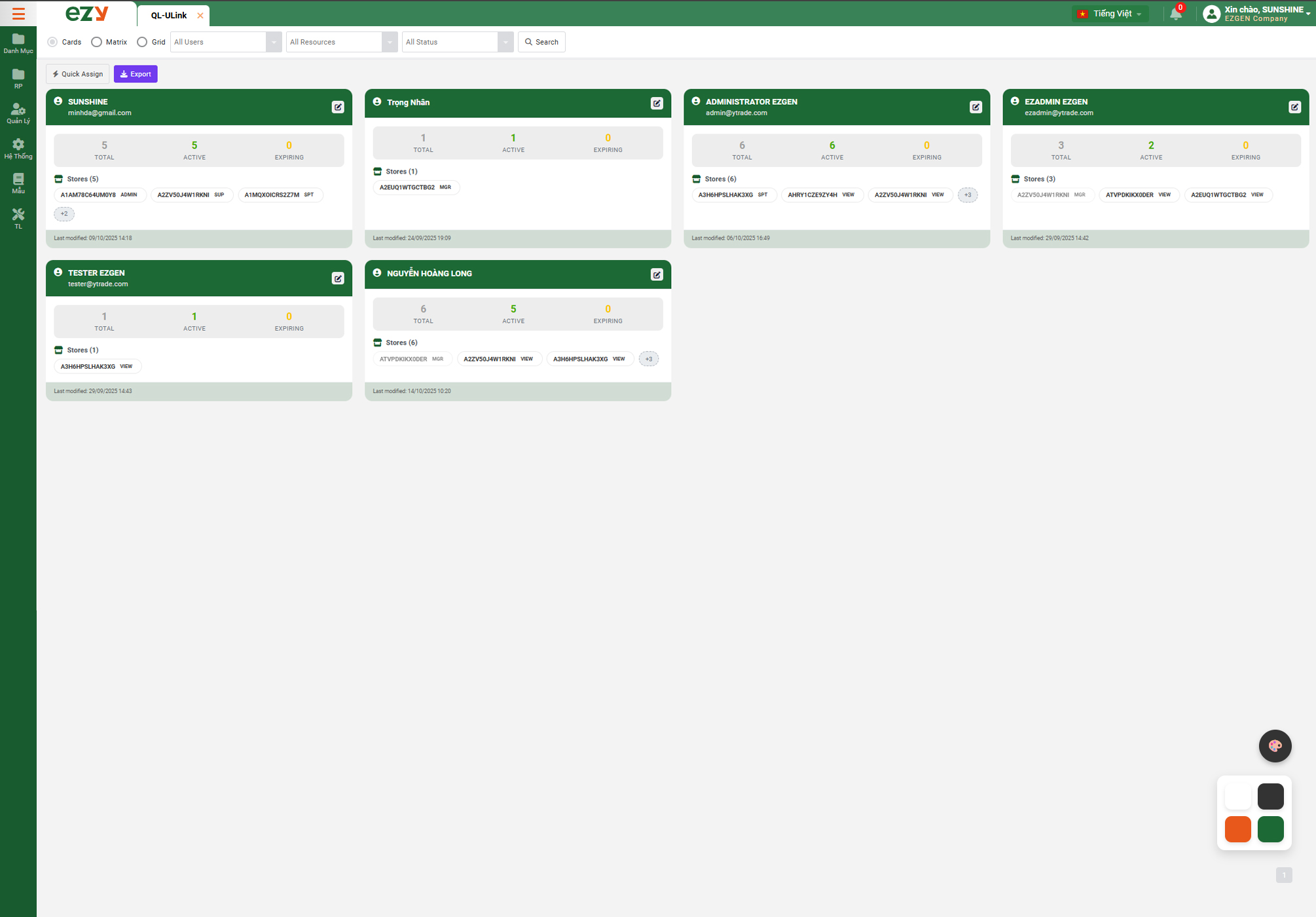Select the Grid view radio button
The image size is (1316, 917).
tap(142, 42)
